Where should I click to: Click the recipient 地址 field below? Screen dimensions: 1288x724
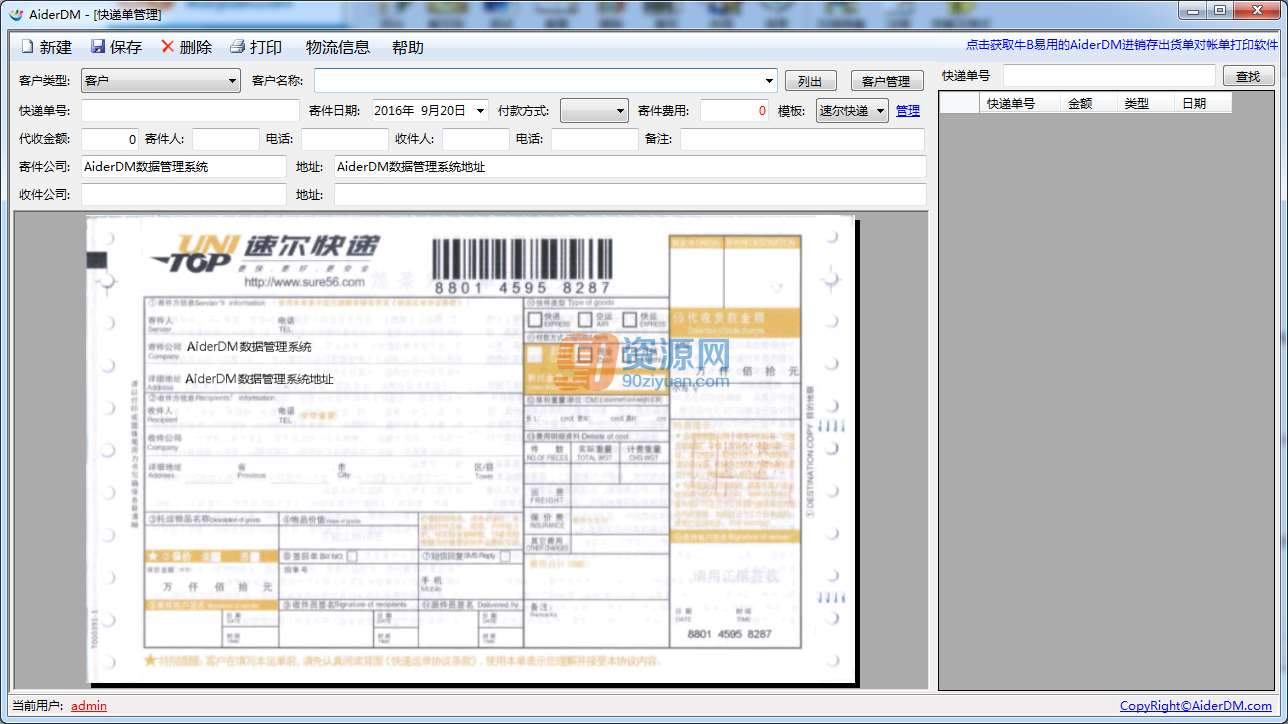coord(630,195)
